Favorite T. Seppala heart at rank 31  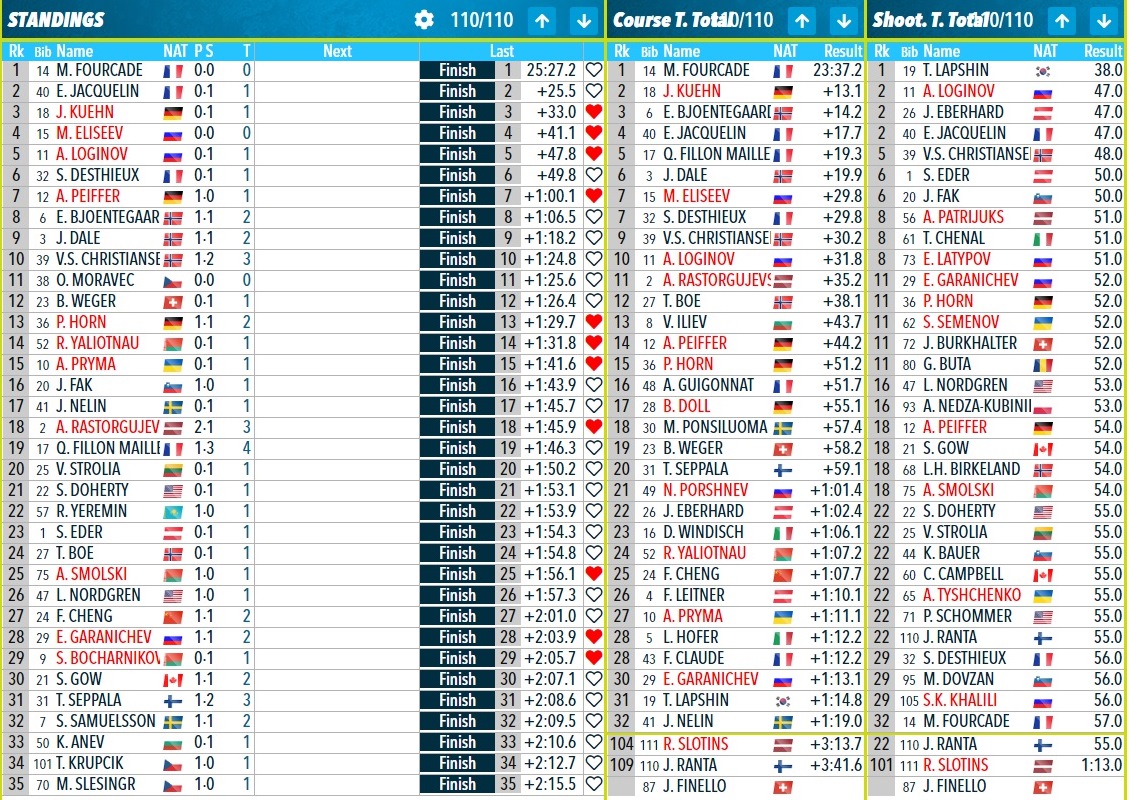(x=594, y=699)
